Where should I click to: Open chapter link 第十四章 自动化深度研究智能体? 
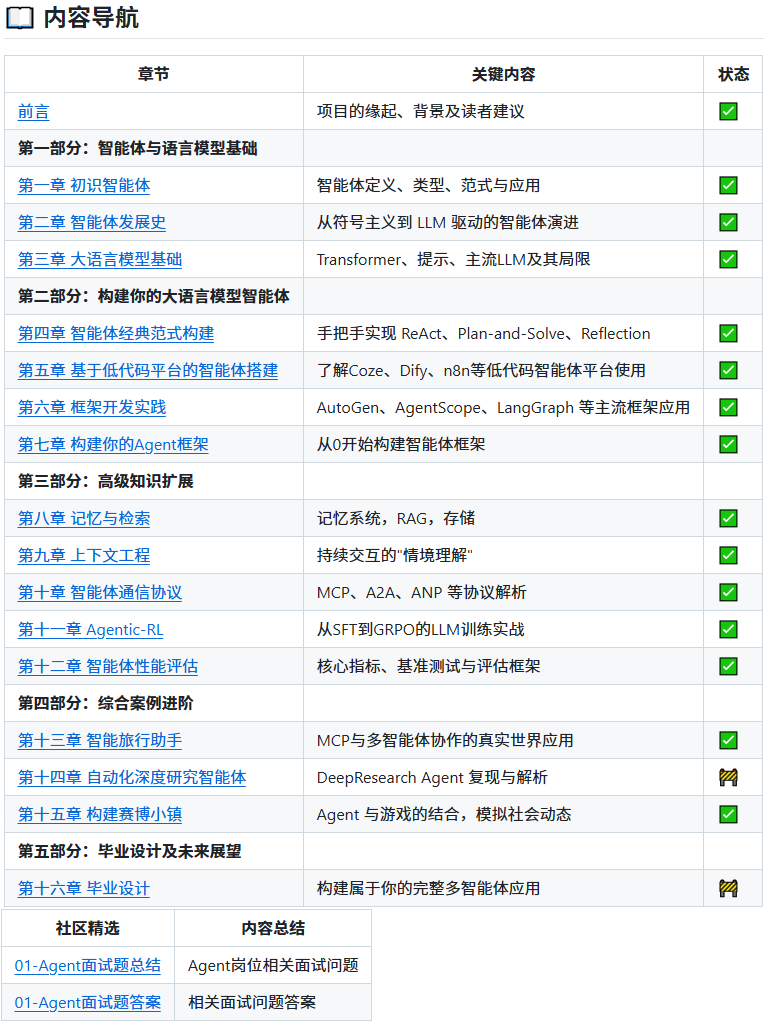[x=131, y=777]
